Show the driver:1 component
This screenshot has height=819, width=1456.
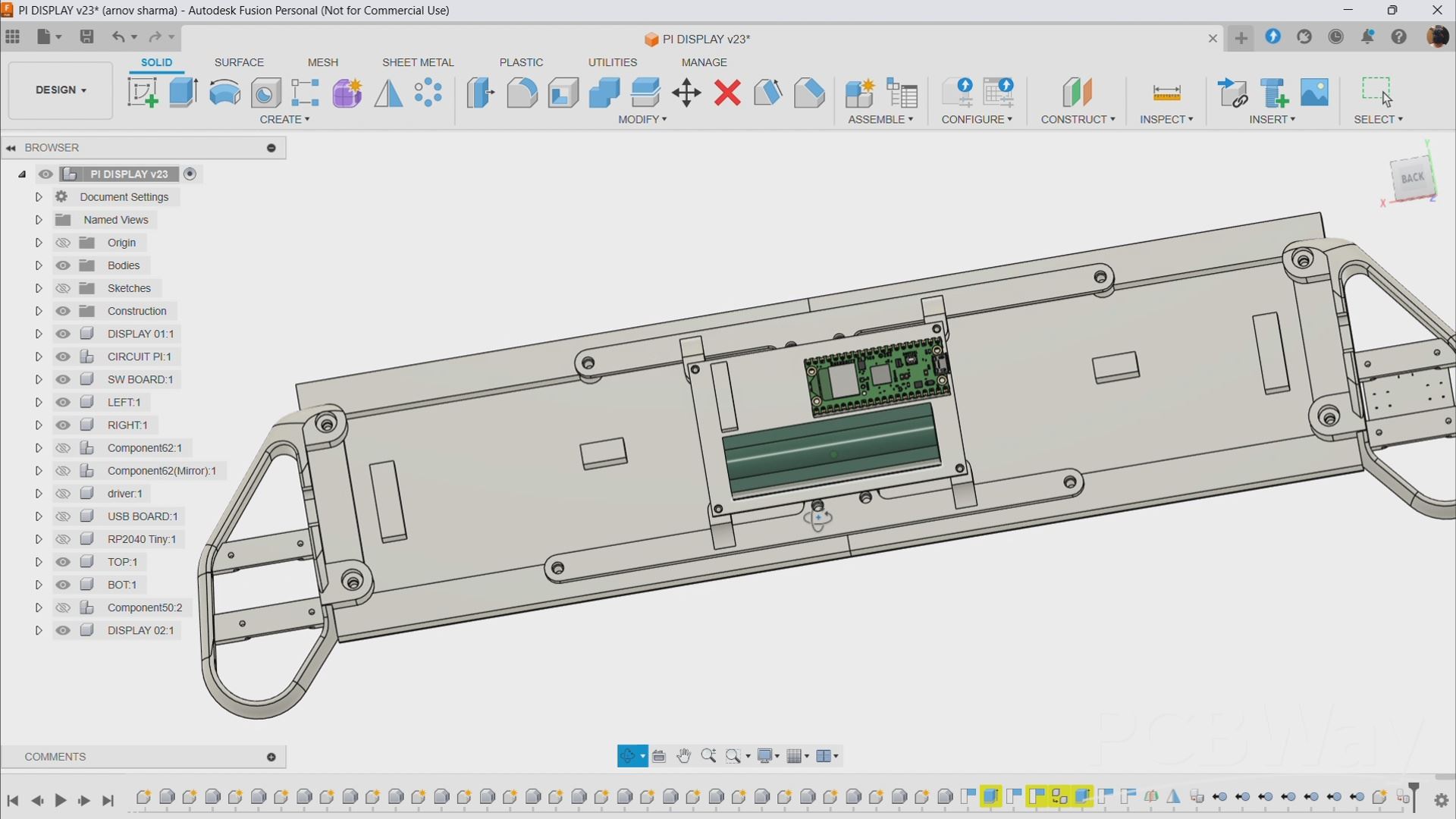coord(63,494)
